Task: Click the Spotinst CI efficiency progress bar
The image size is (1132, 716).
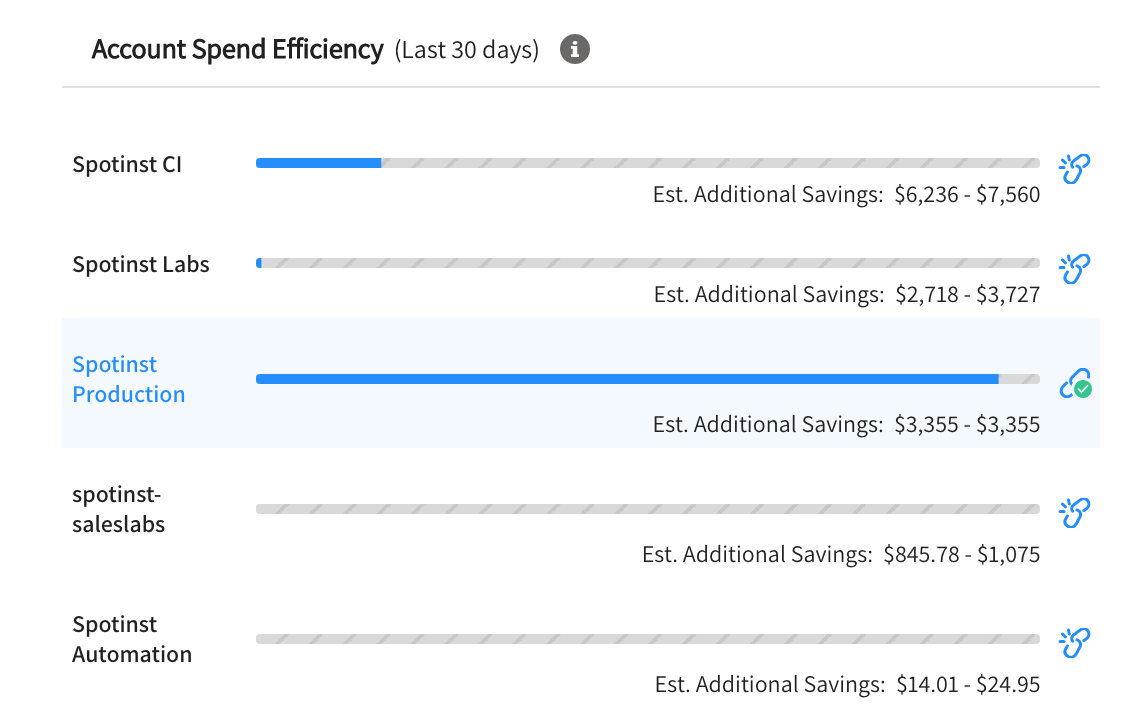Action: pos(648,163)
